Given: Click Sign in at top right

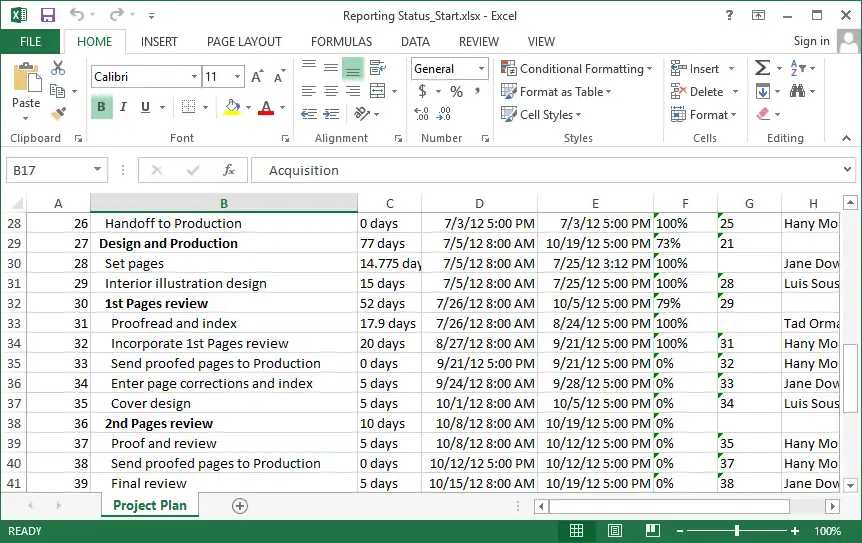Looking at the screenshot, I should [x=811, y=41].
